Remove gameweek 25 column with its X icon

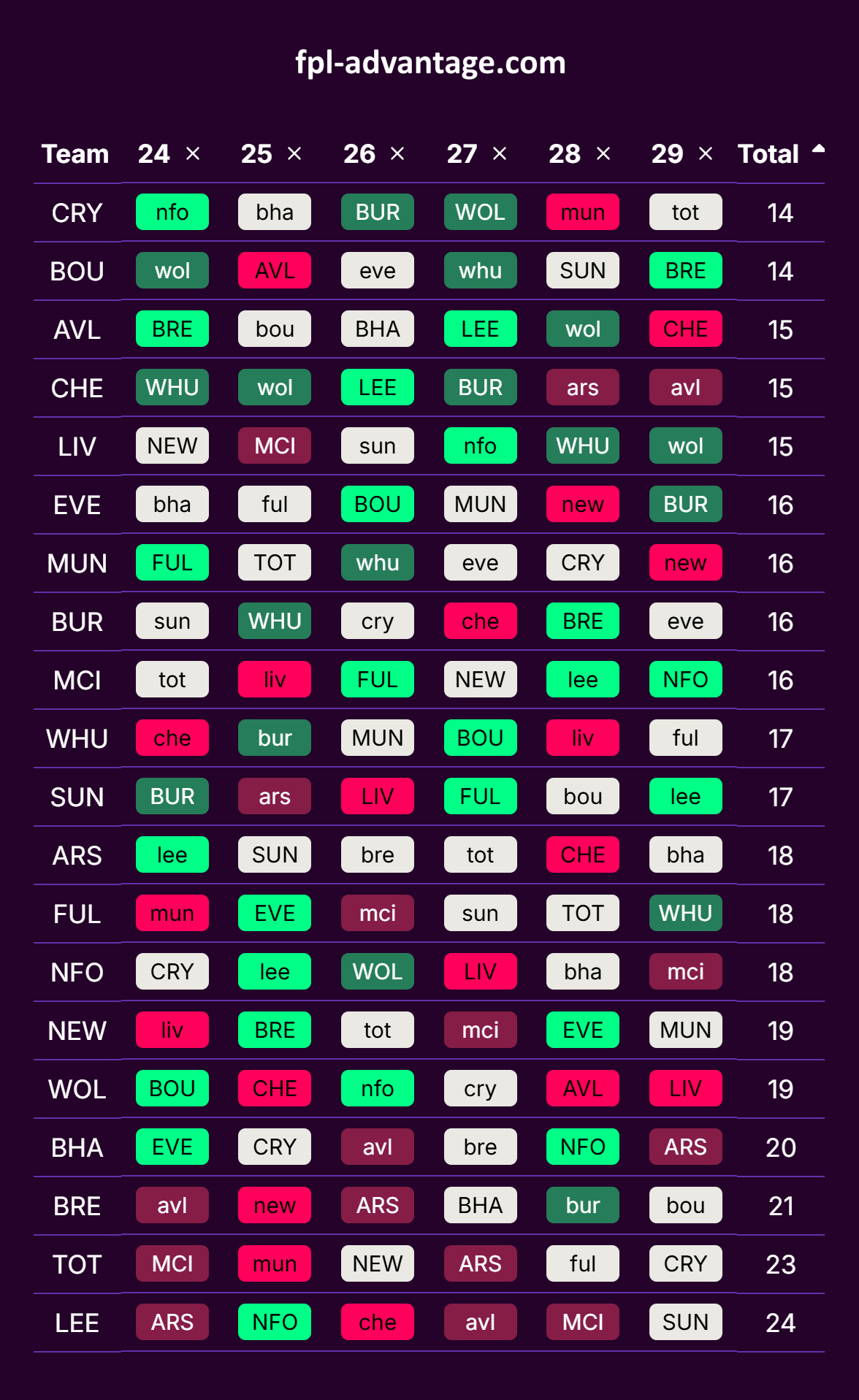pyautogui.click(x=294, y=153)
